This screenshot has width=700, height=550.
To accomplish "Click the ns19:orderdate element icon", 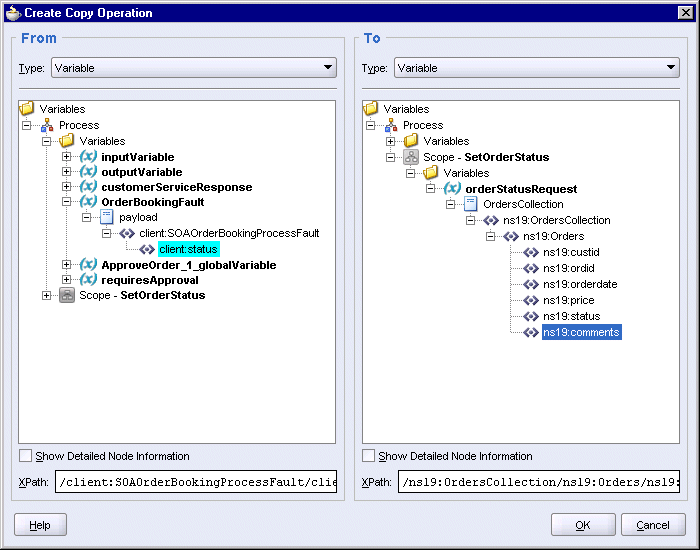I will [x=531, y=284].
